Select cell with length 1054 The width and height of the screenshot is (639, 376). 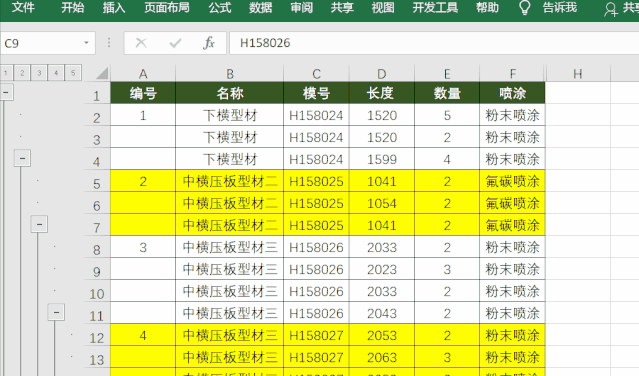[x=382, y=203]
